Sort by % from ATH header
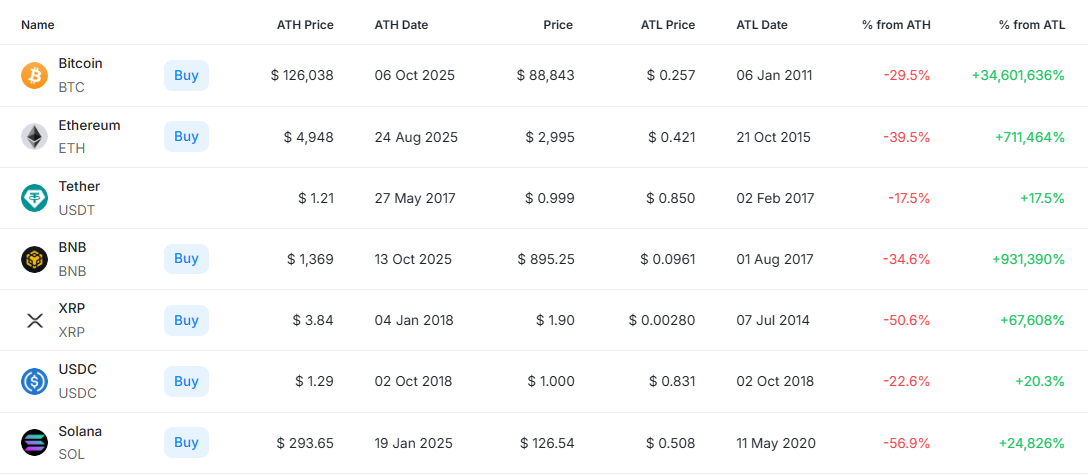The height and width of the screenshot is (475, 1088). point(896,24)
